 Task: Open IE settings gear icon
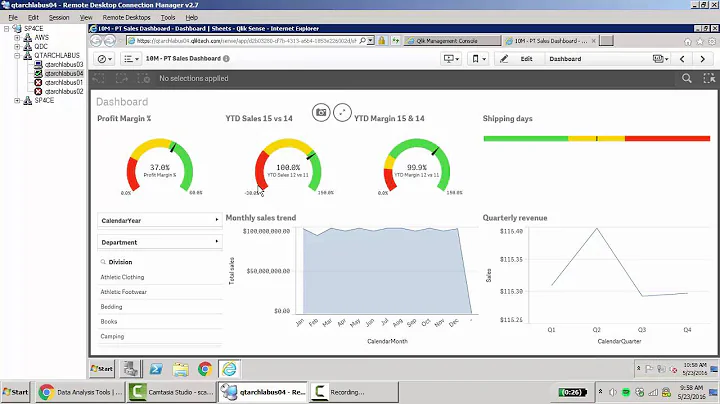pyautogui.click(x=712, y=41)
